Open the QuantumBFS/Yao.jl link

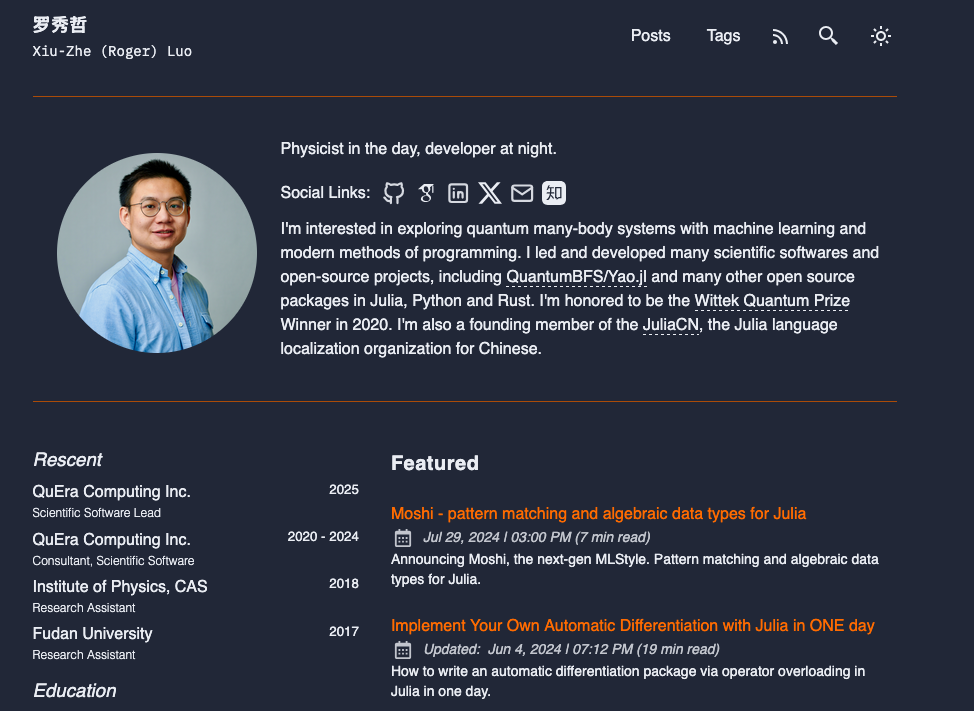[x=576, y=276]
